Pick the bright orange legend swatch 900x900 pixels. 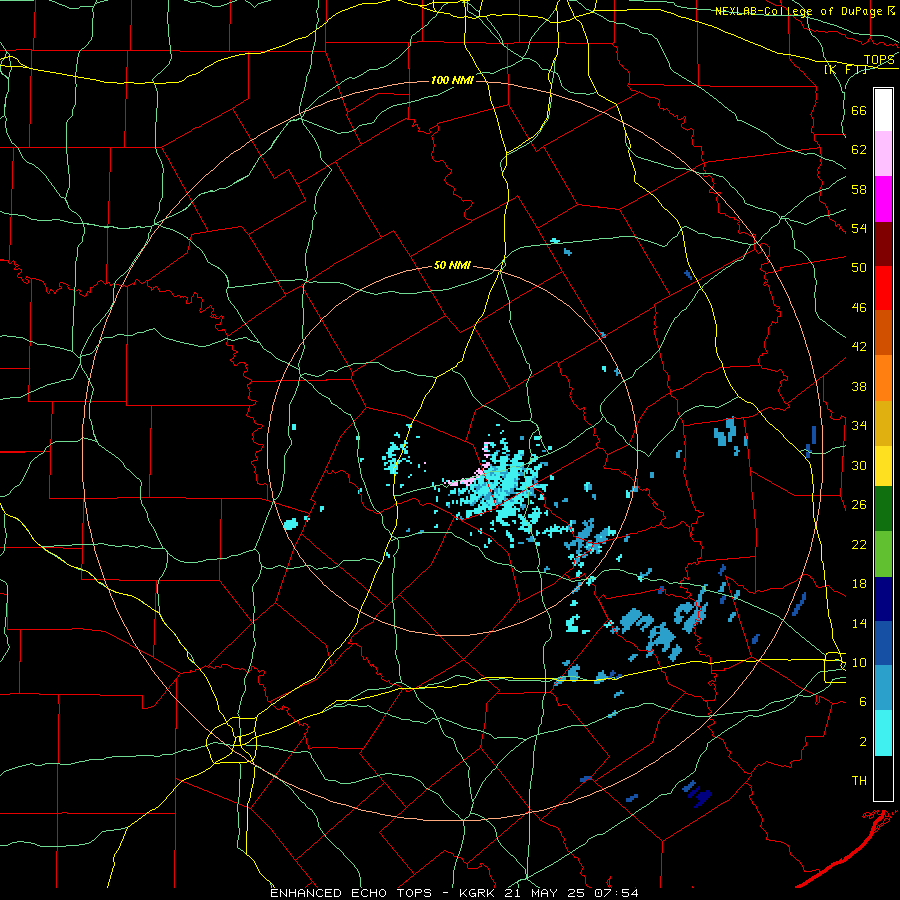pyautogui.click(x=883, y=378)
